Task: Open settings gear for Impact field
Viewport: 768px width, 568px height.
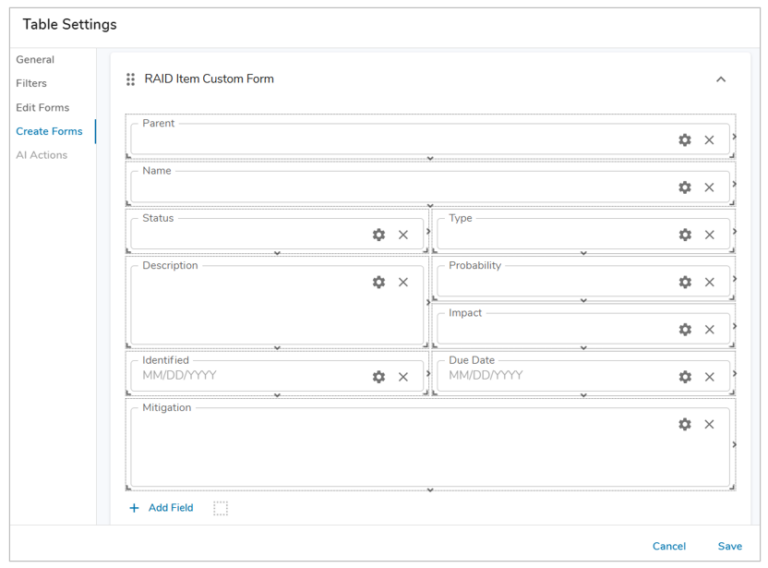Action: [685, 330]
